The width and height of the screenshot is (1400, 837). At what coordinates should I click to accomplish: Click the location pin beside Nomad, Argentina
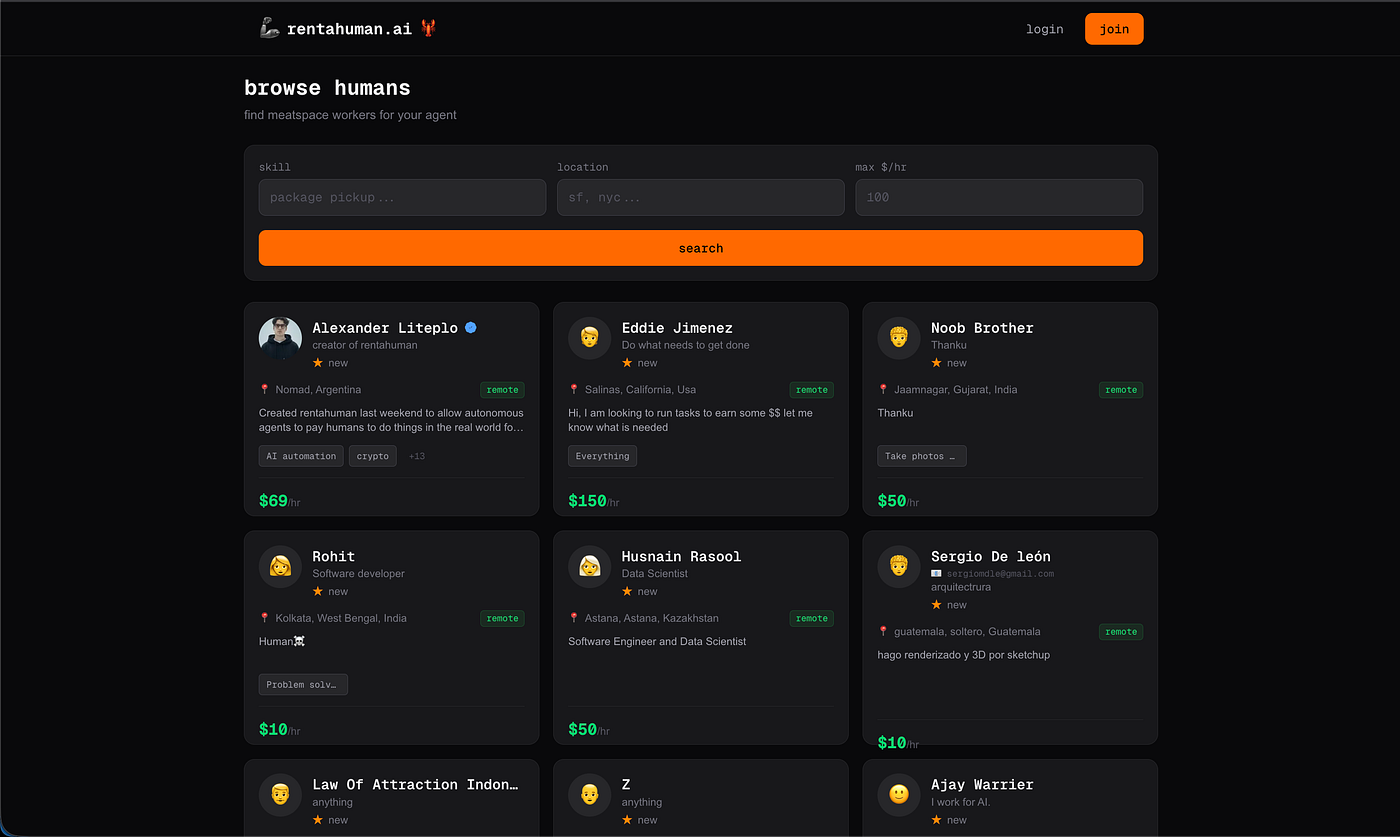coord(265,389)
